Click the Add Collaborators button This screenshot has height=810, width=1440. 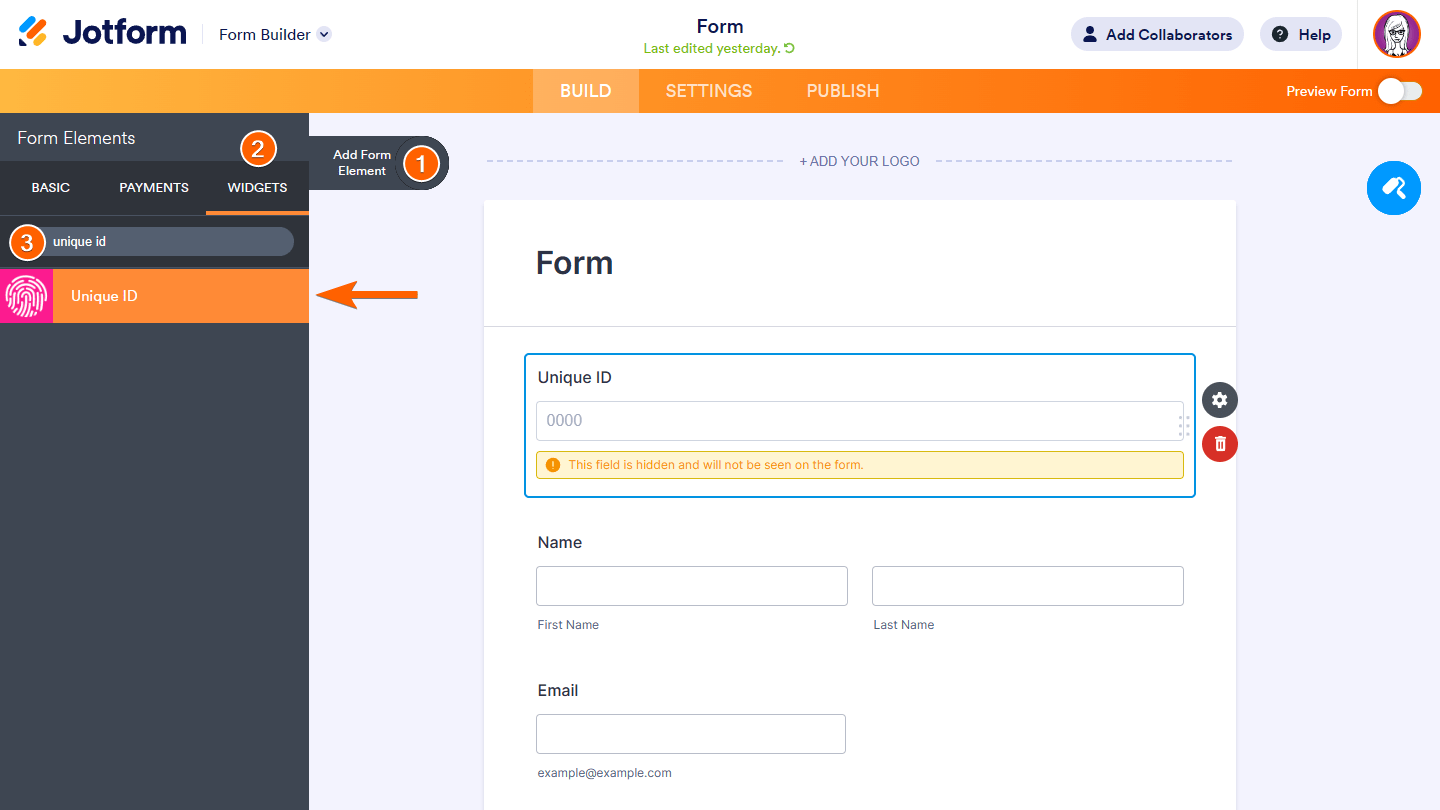[x=1157, y=34]
